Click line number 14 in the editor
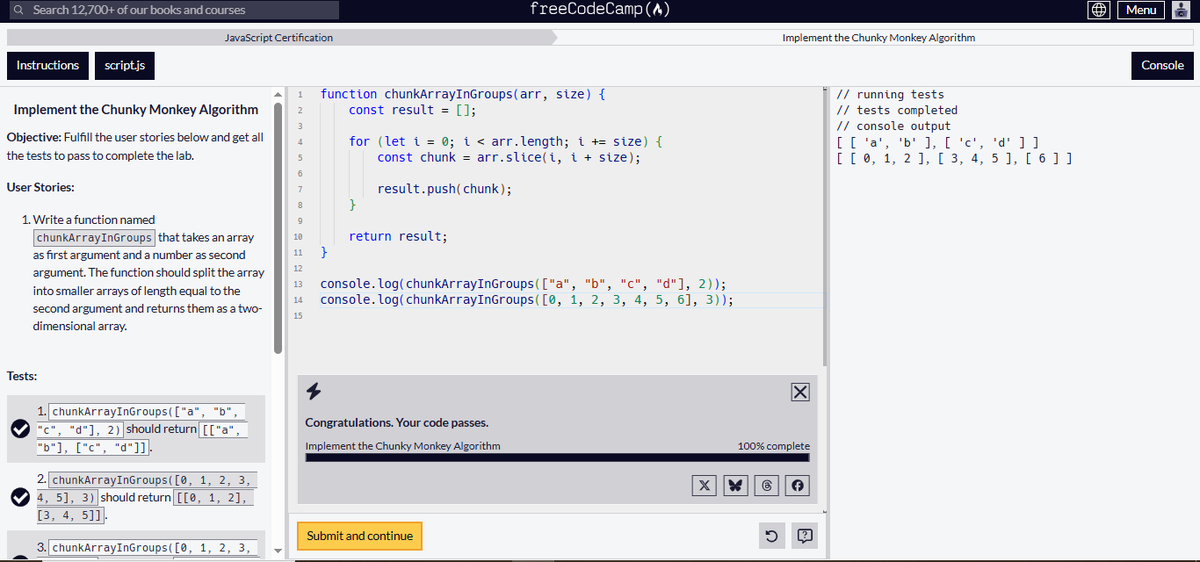This screenshot has height=562, width=1200. pos(298,300)
